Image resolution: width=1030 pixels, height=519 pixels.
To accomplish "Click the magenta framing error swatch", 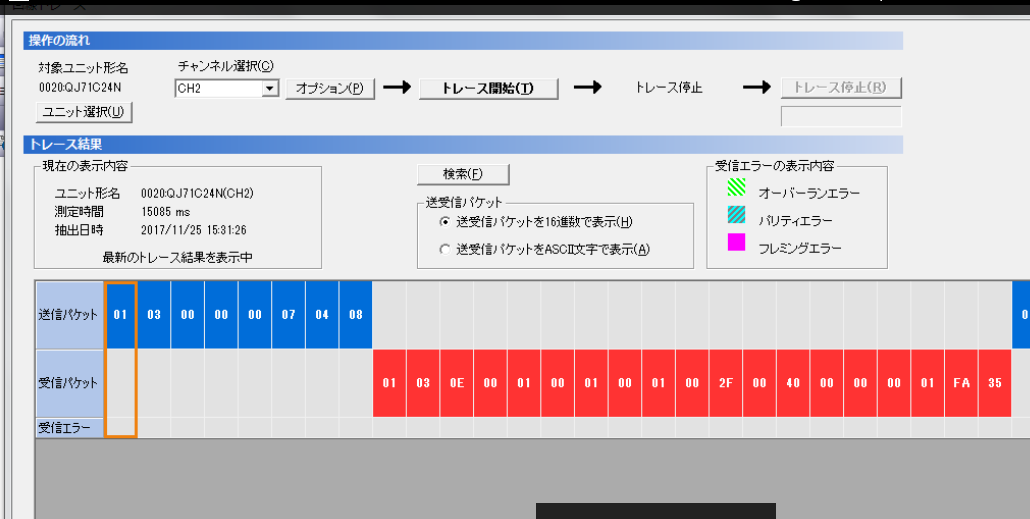I will [x=736, y=241].
